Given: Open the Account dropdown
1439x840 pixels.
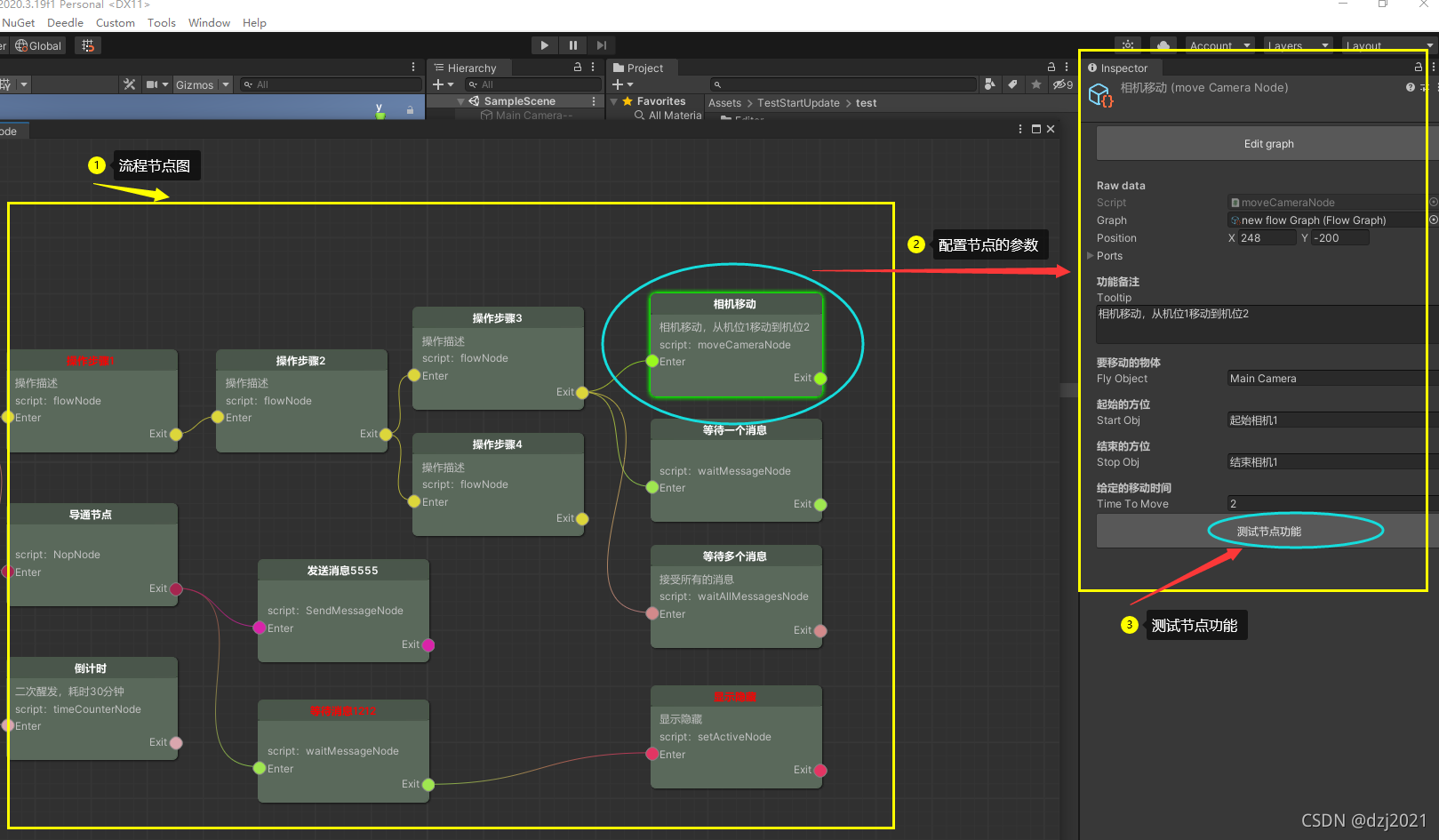Looking at the screenshot, I should click(1220, 45).
